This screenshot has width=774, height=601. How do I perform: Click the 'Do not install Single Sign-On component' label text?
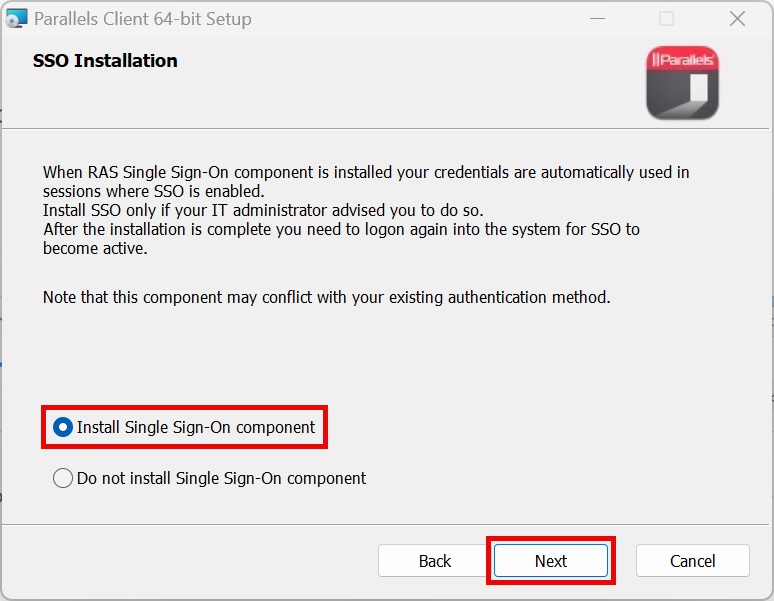point(221,478)
